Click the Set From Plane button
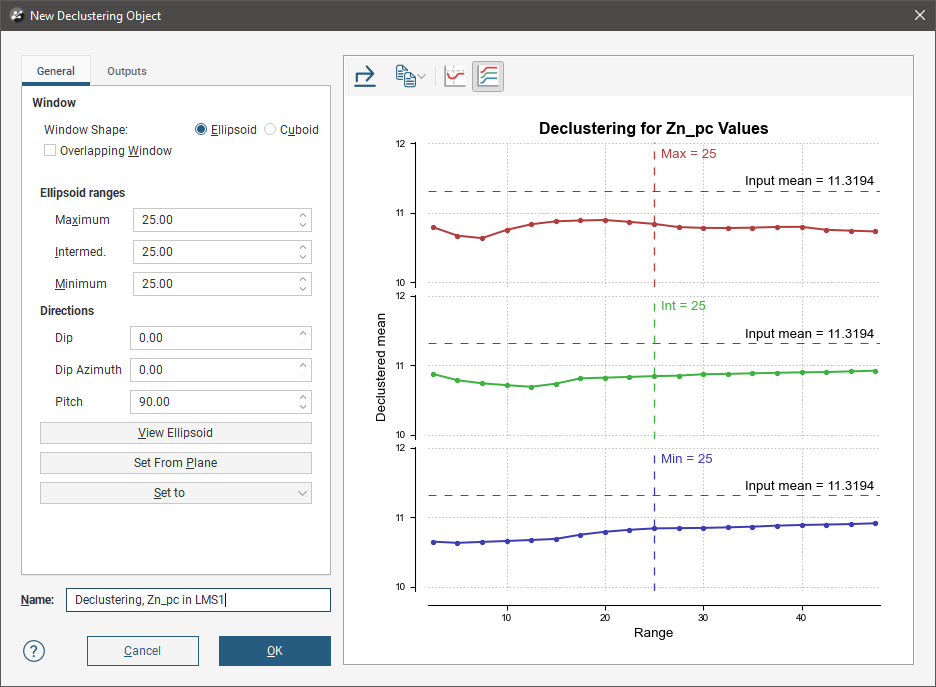This screenshot has height=687, width=936. pos(176,463)
